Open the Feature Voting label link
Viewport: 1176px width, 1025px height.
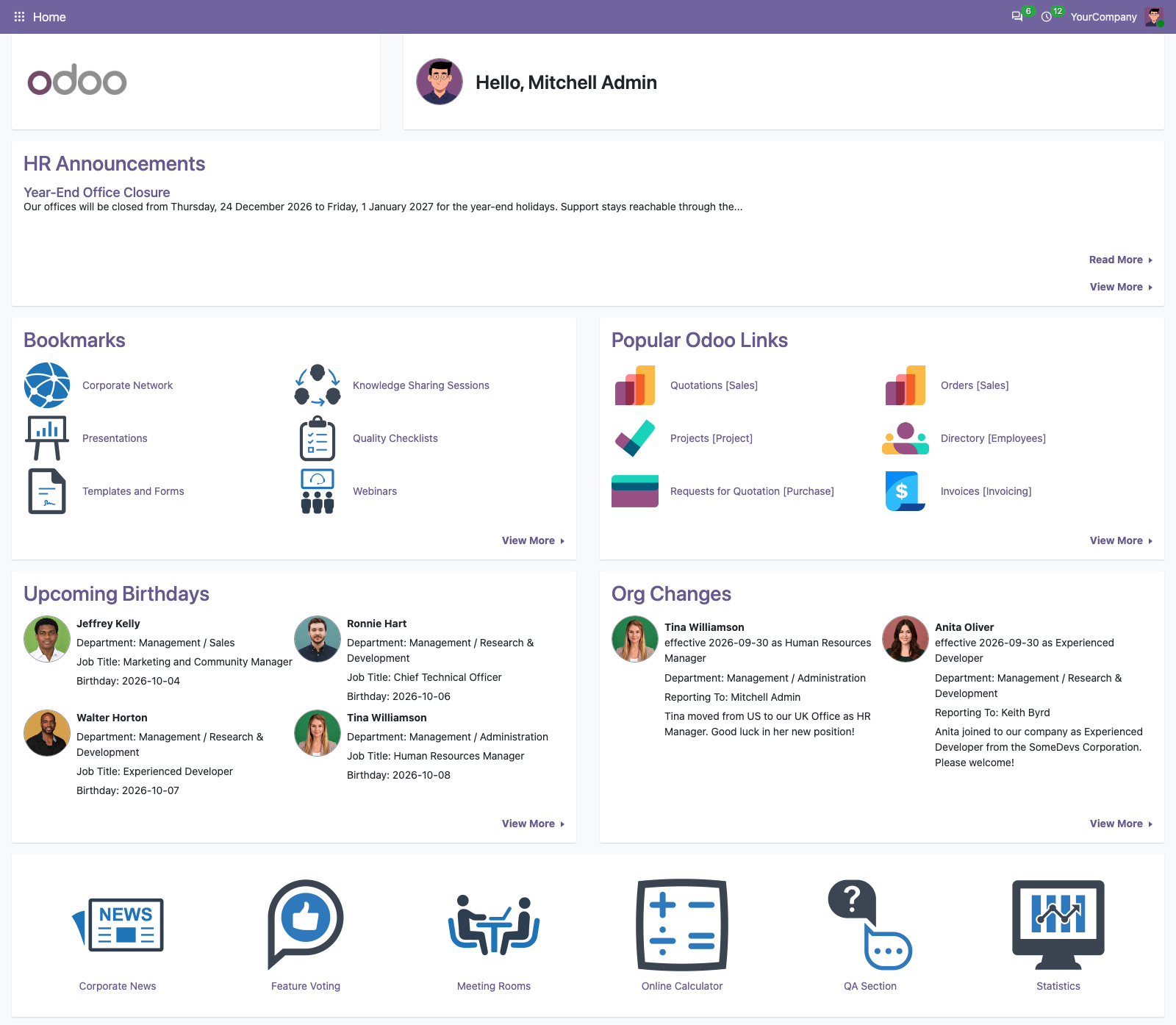(306, 986)
